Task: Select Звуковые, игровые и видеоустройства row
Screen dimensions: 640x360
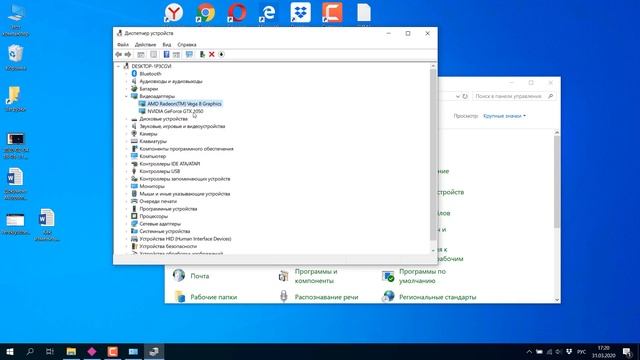Action: tap(182, 126)
